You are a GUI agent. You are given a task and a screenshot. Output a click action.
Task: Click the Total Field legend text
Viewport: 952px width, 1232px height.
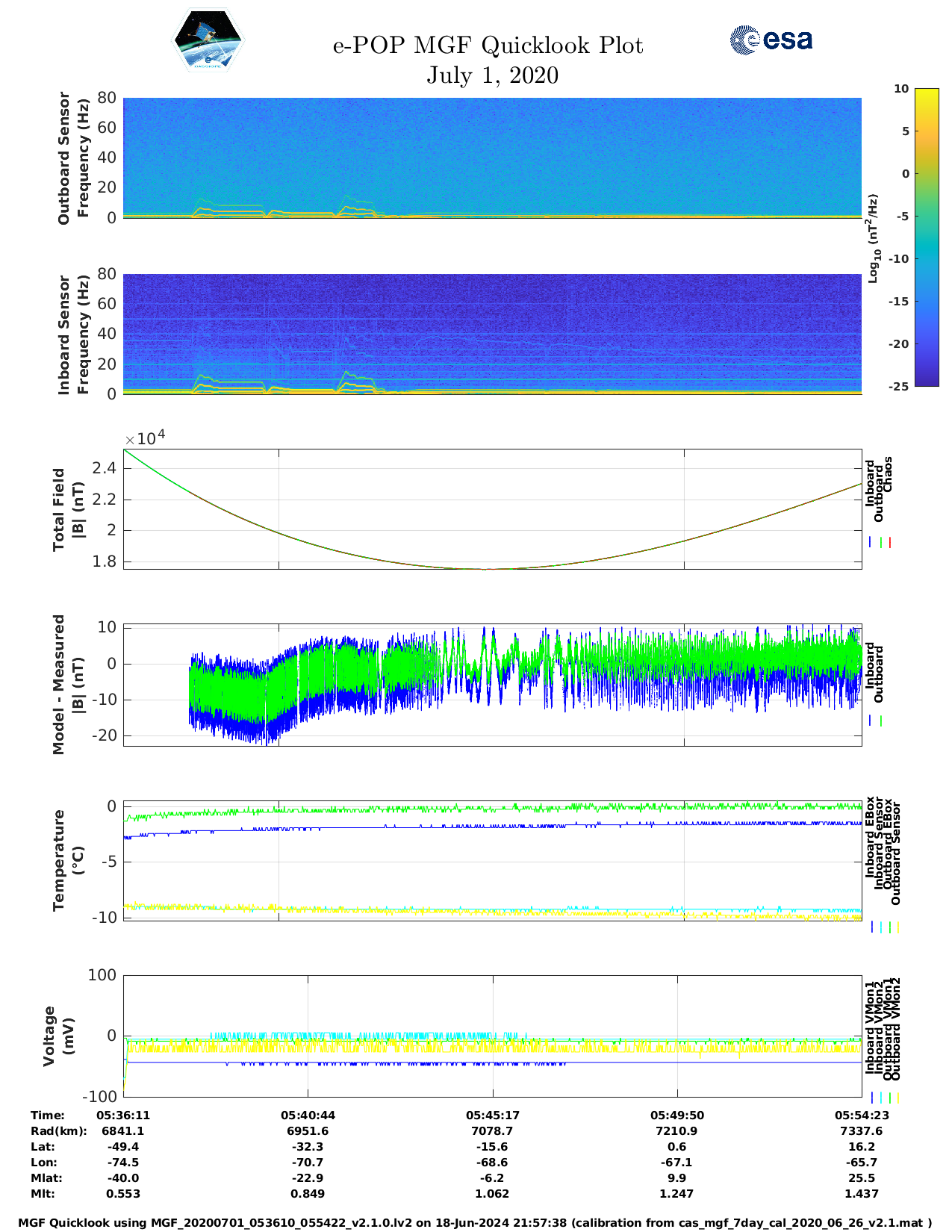879,488
